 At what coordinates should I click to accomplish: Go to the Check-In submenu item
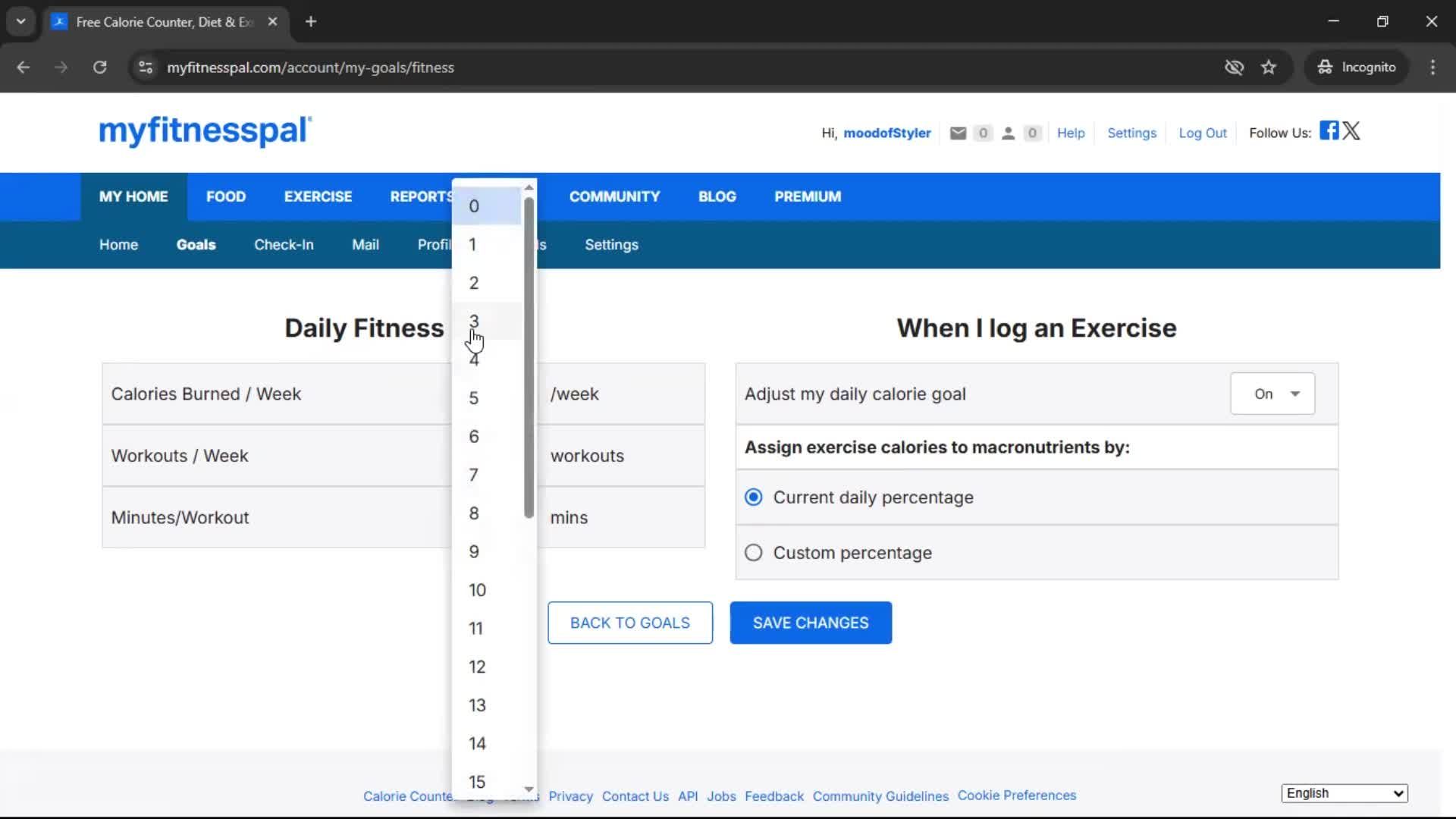pyautogui.click(x=284, y=245)
